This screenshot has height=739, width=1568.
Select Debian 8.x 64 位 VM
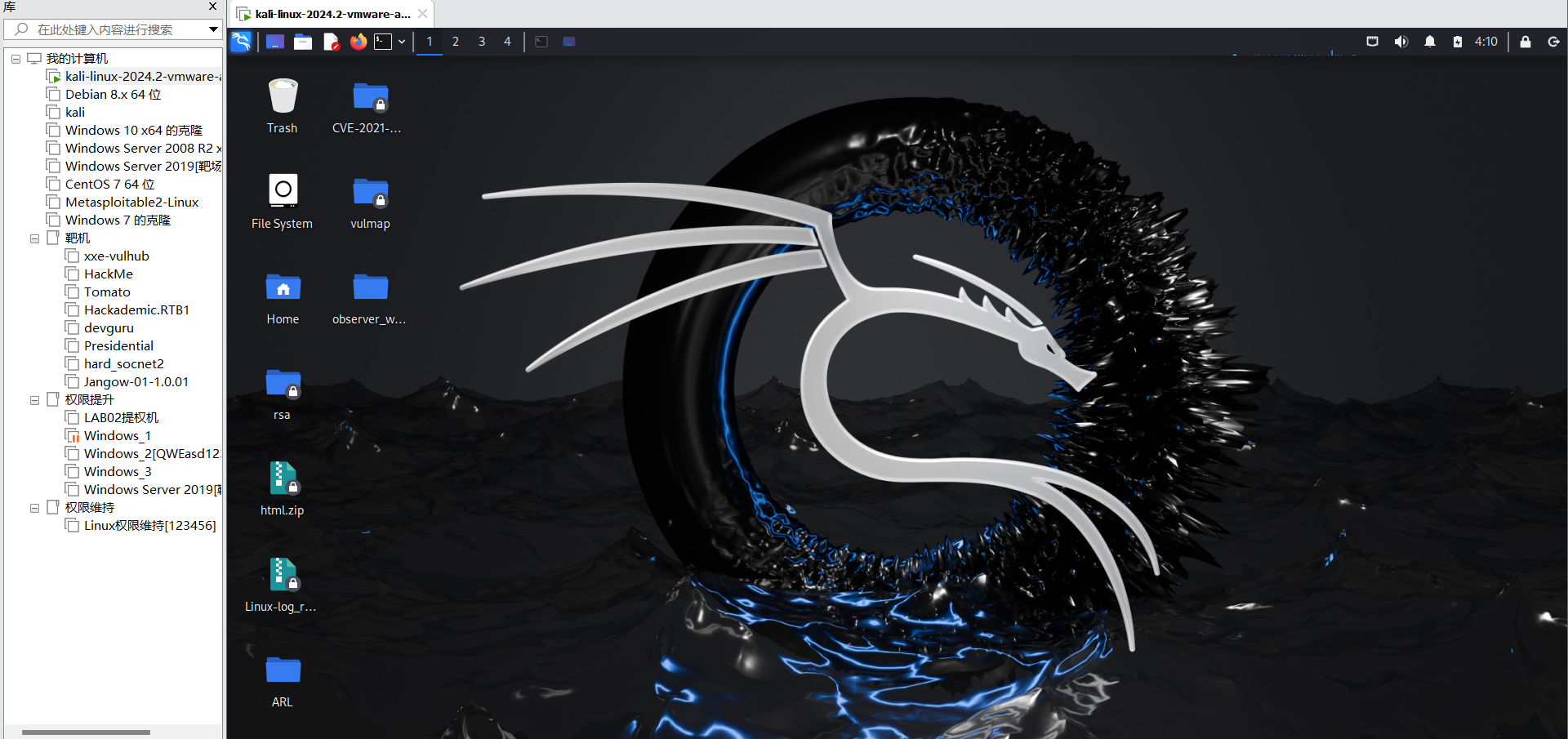(113, 94)
